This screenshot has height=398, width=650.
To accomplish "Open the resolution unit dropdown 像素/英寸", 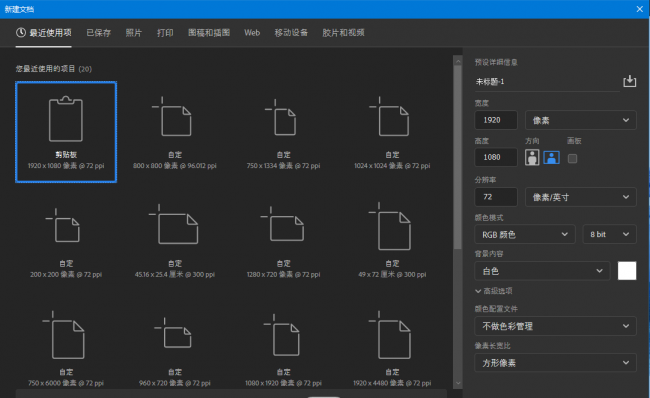I will click(580, 197).
